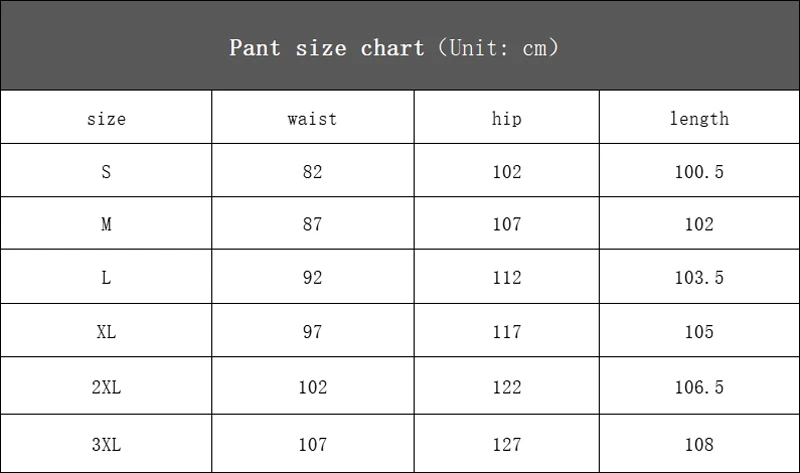This screenshot has height=473, width=800.
Task: Click the 2XL size row label
Action: point(106,387)
